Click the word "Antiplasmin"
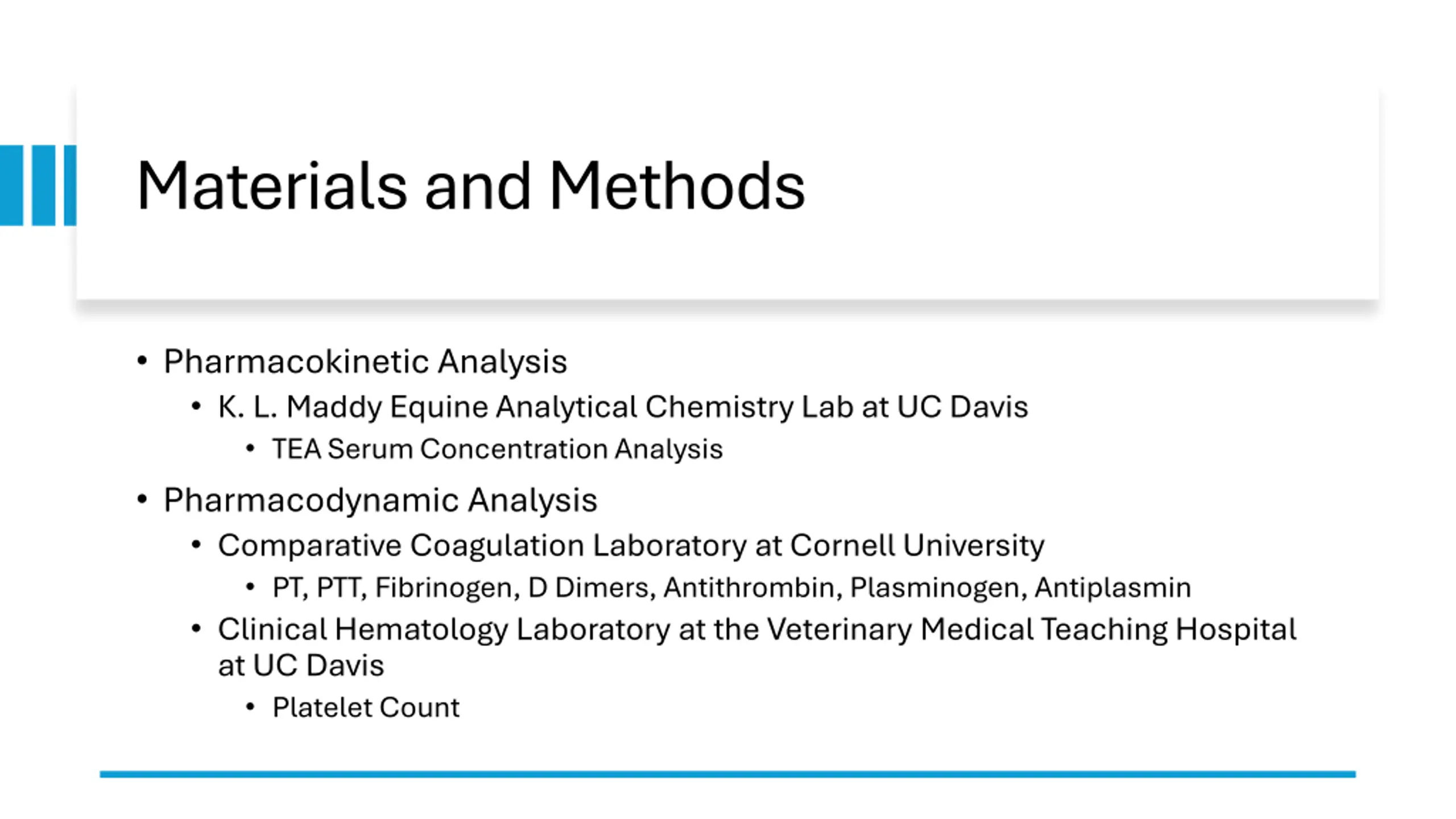 pyautogui.click(x=1112, y=588)
